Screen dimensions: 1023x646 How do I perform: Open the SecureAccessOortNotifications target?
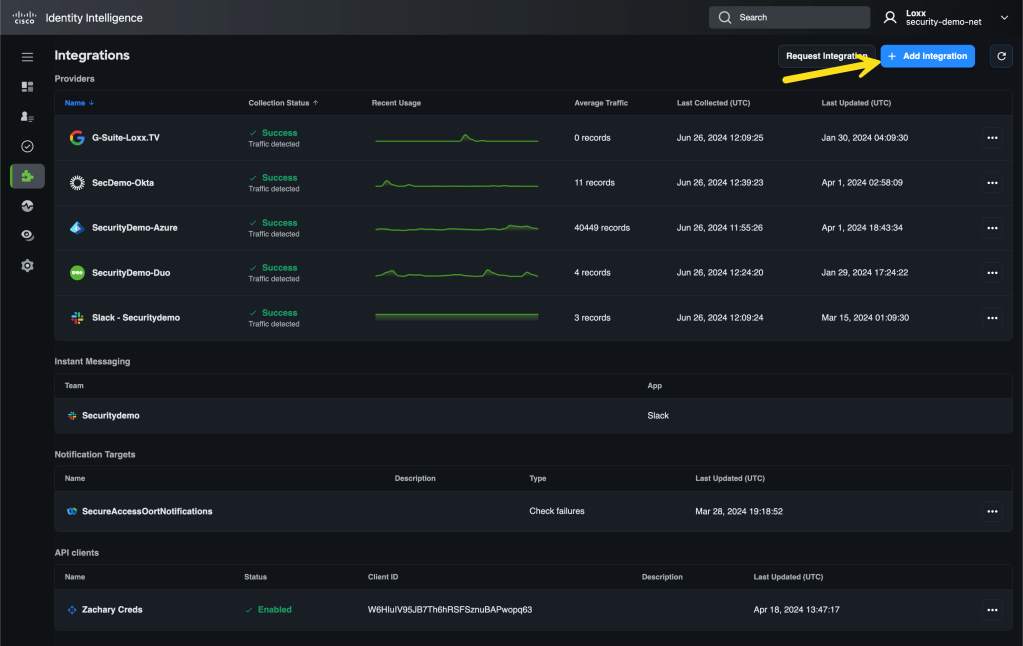[146, 511]
